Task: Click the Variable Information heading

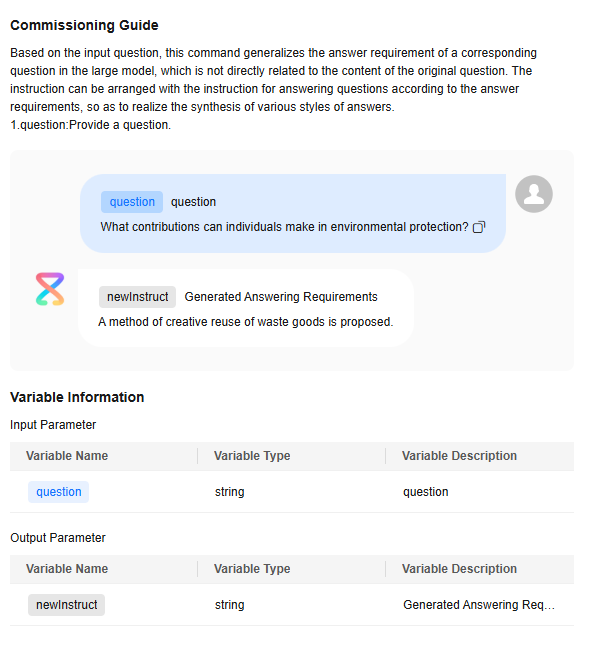Action: click(77, 397)
